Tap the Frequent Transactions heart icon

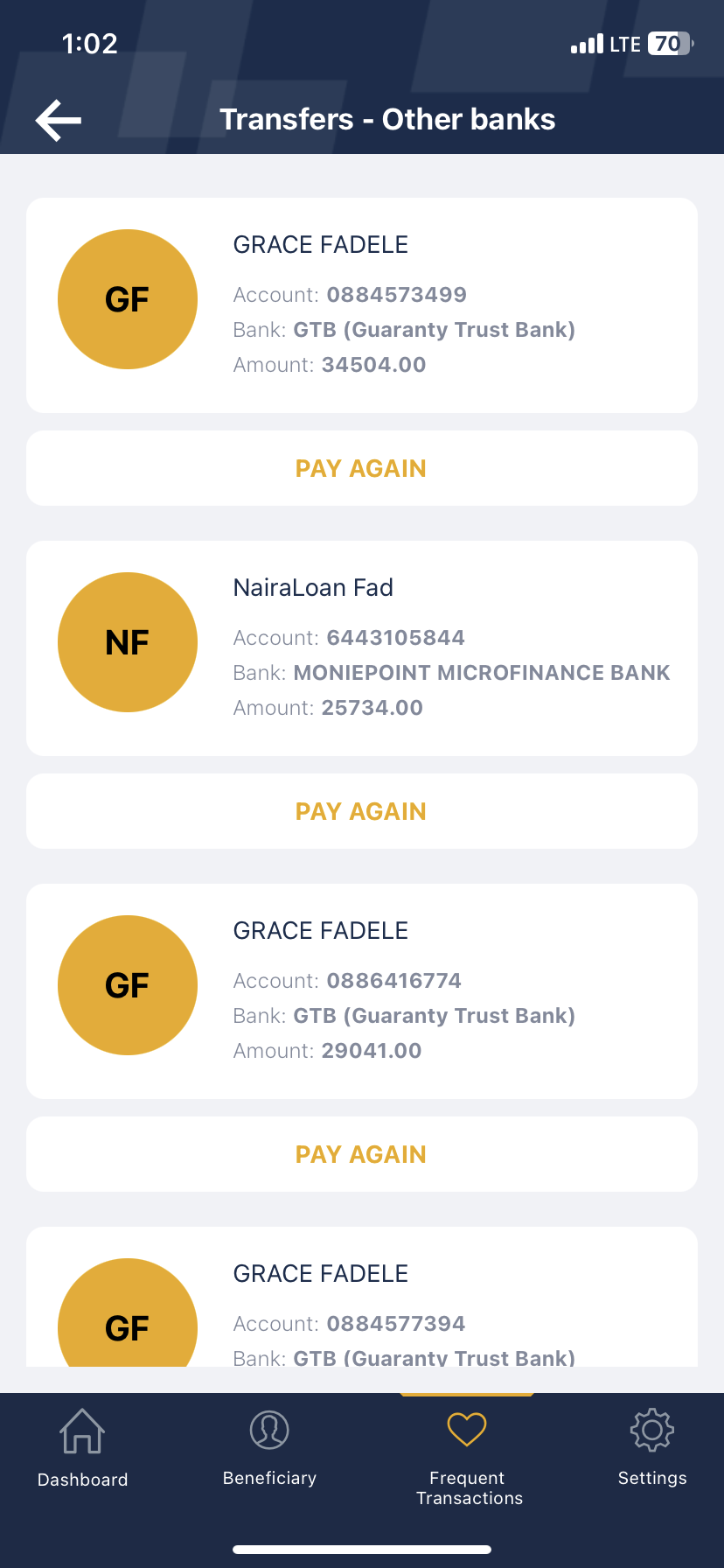(467, 1430)
